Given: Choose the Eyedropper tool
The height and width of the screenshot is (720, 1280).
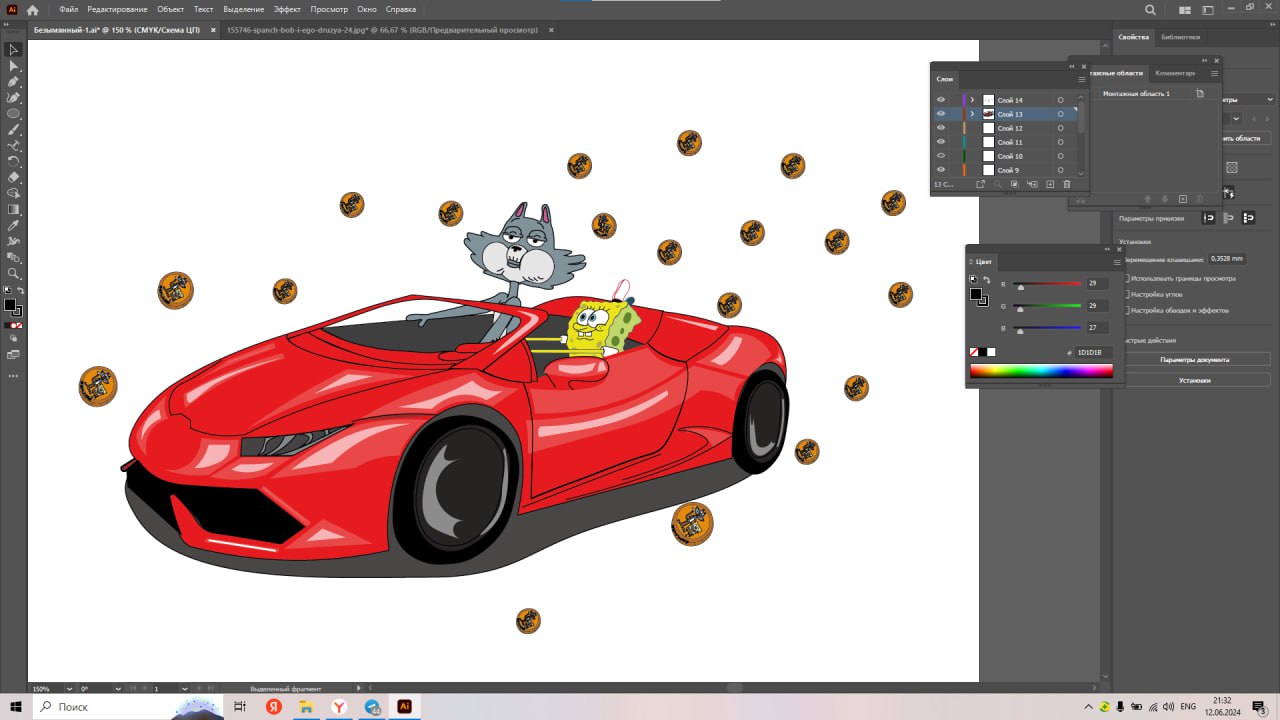Looking at the screenshot, I should pyautogui.click(x=14, y=225).
